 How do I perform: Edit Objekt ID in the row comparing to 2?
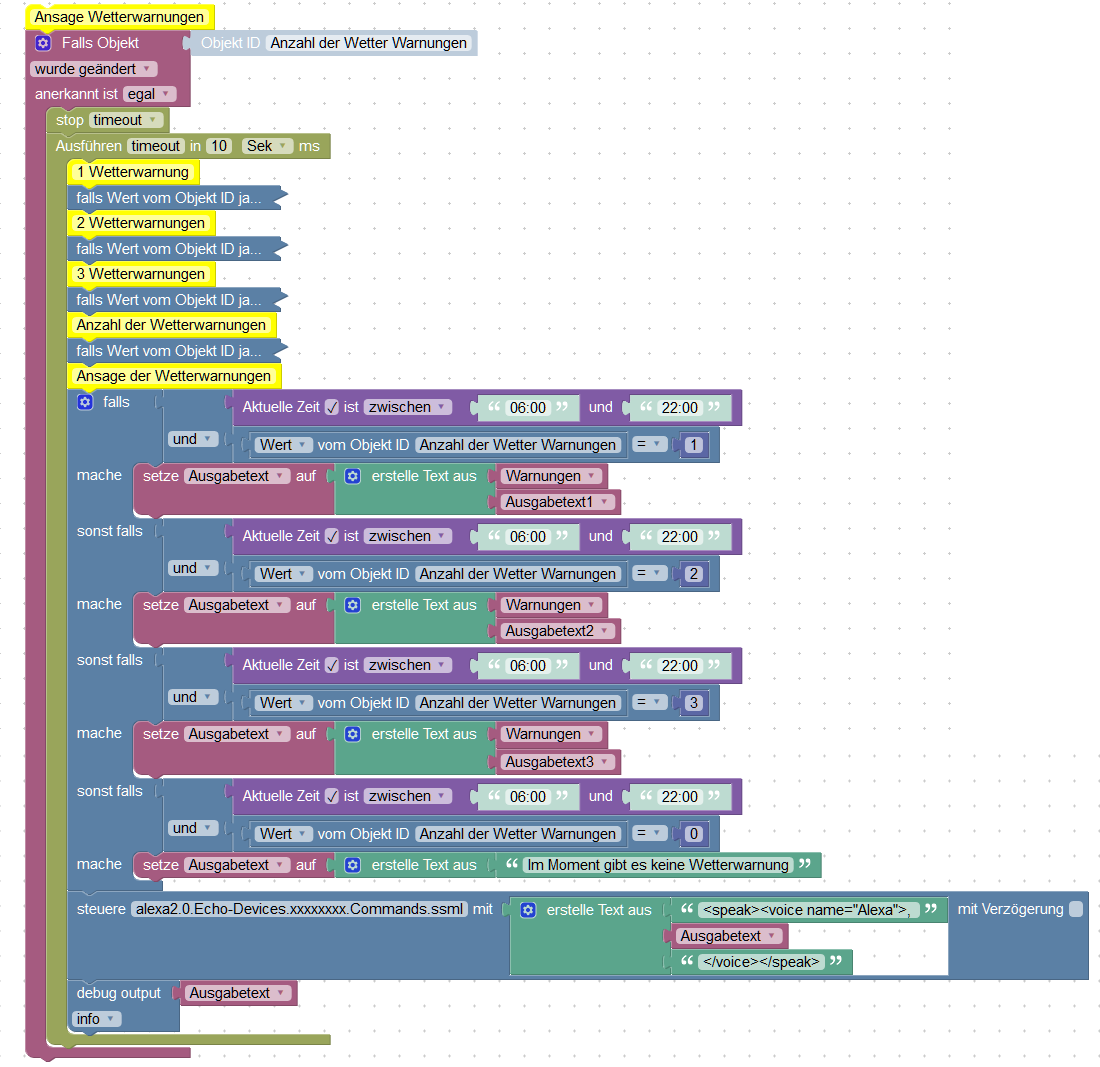pyautogui.click(x=518, y=574)
